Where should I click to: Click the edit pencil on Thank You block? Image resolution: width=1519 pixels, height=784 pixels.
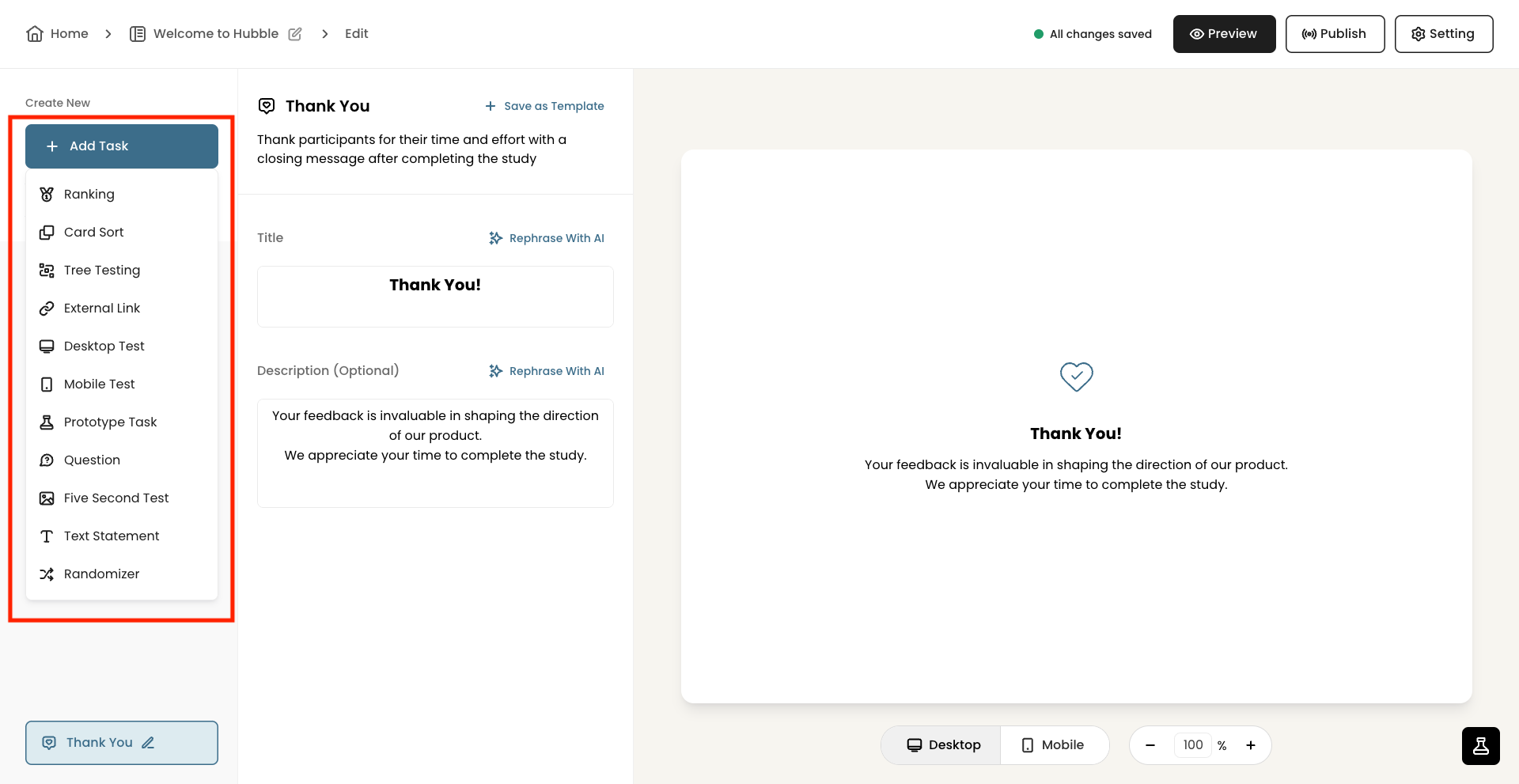pyautogui.click(x=148, y=743)
